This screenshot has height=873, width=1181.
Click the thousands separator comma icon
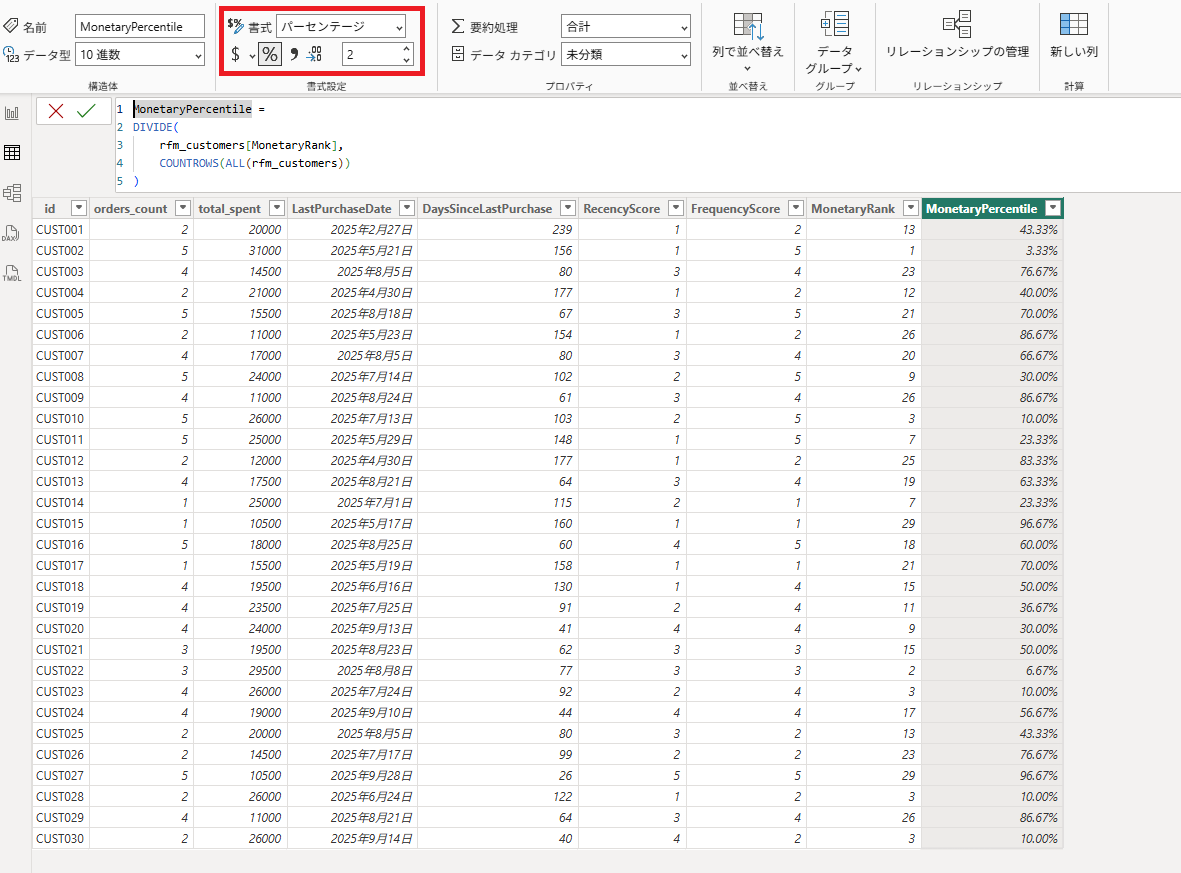coord(294,55)
